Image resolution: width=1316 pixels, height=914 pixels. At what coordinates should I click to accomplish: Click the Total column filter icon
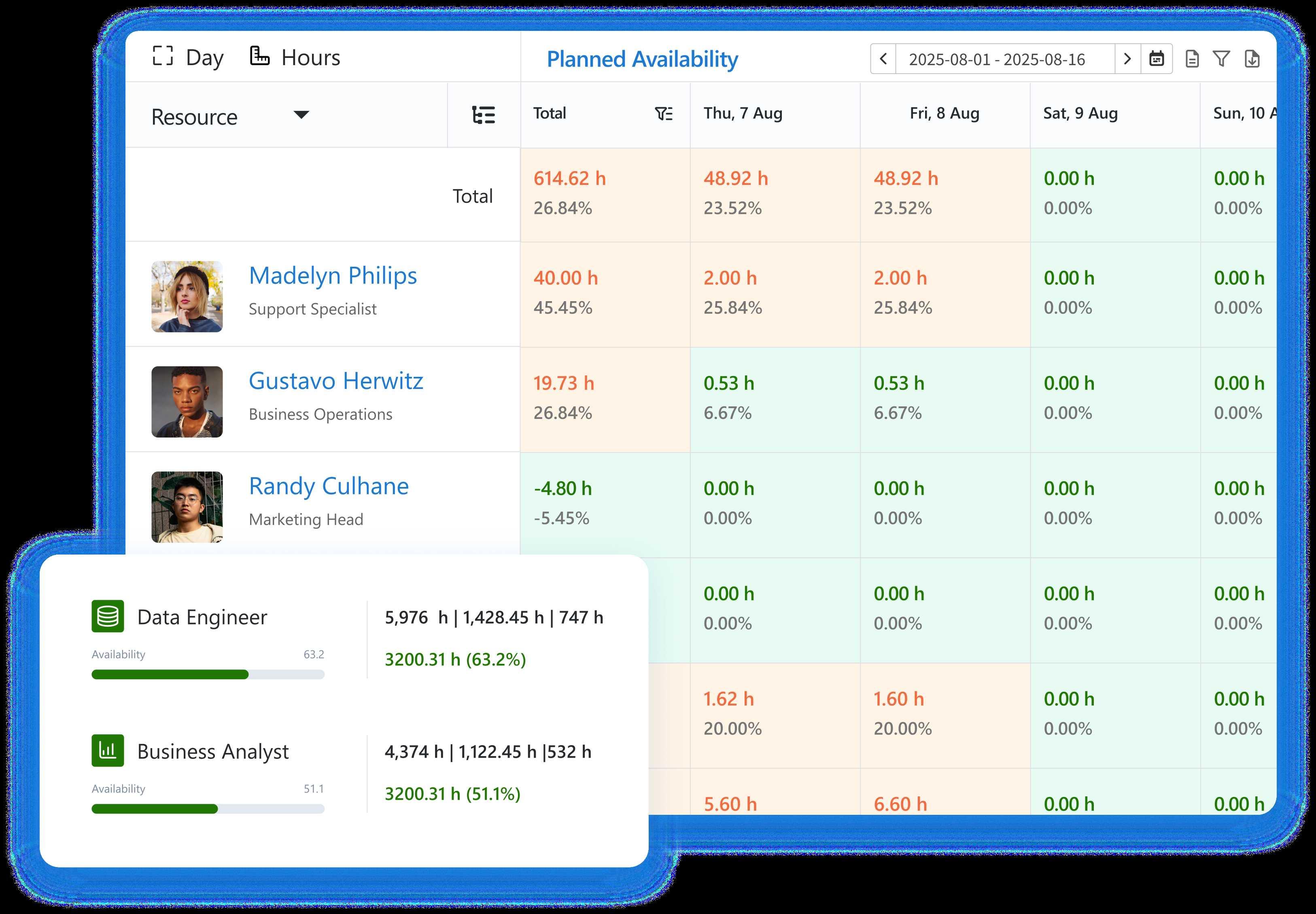[x=663, y=114]
